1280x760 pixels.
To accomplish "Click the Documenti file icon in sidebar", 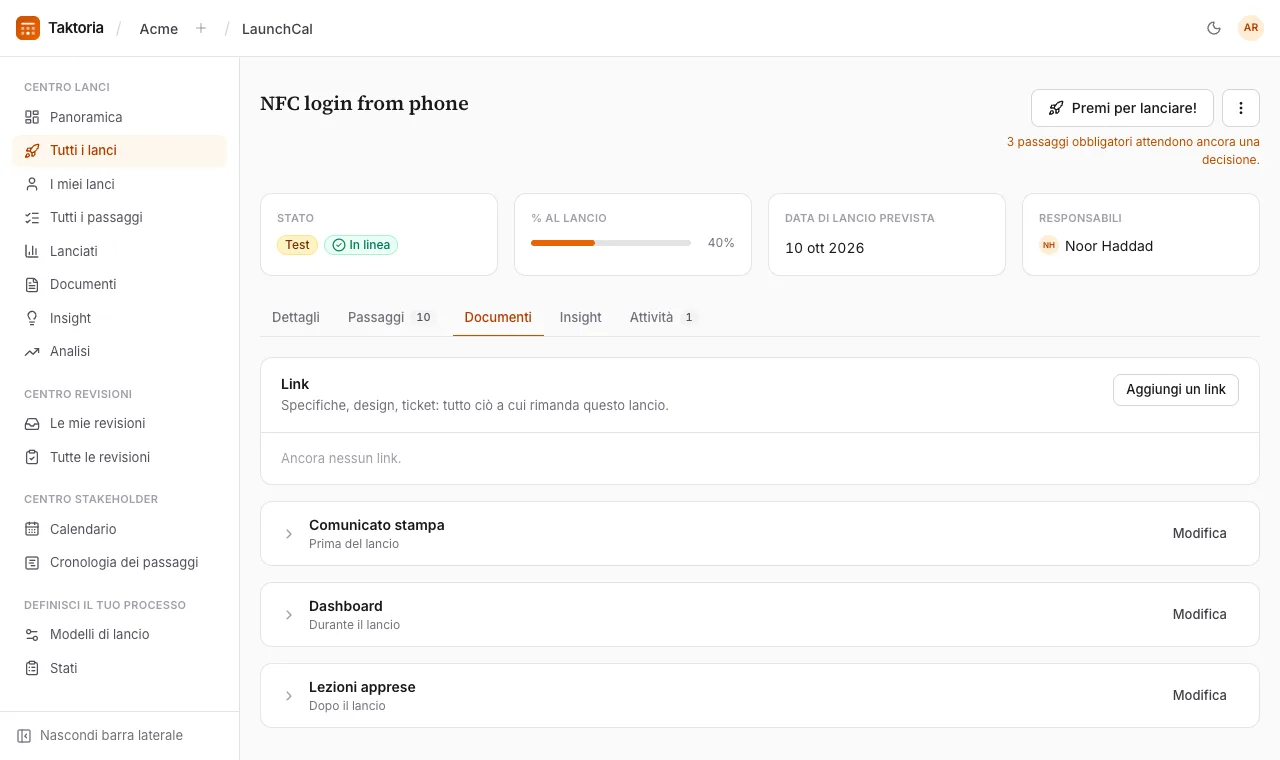I will point(32,284).
